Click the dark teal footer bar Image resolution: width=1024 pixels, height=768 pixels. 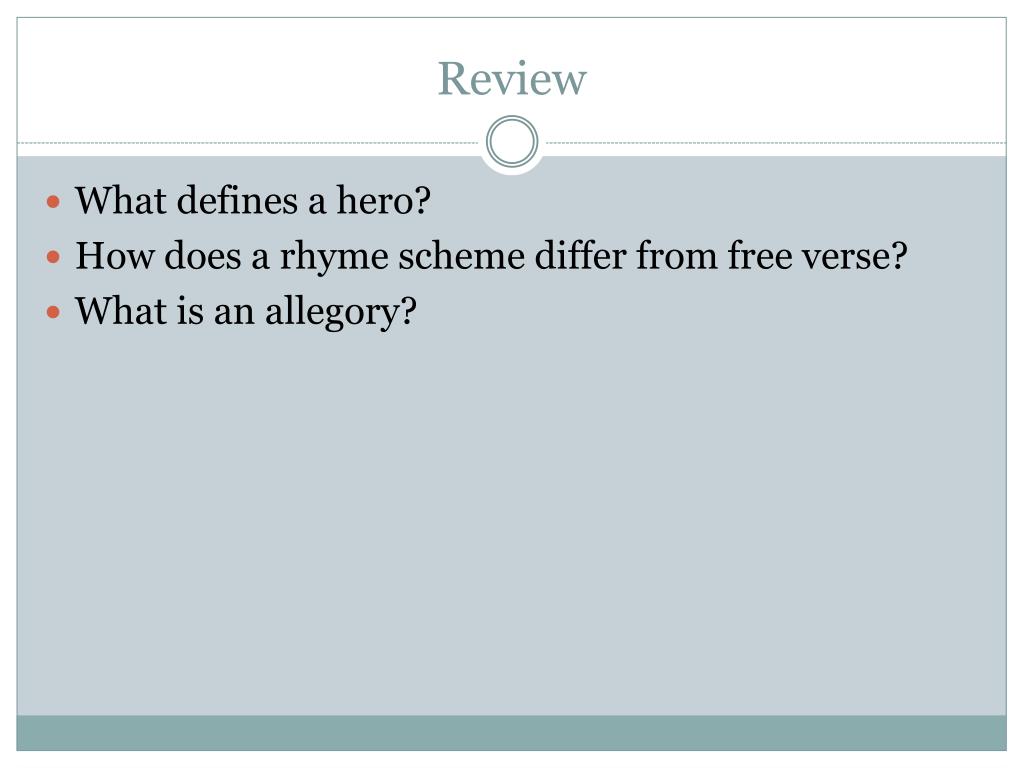tap(511, 733)
